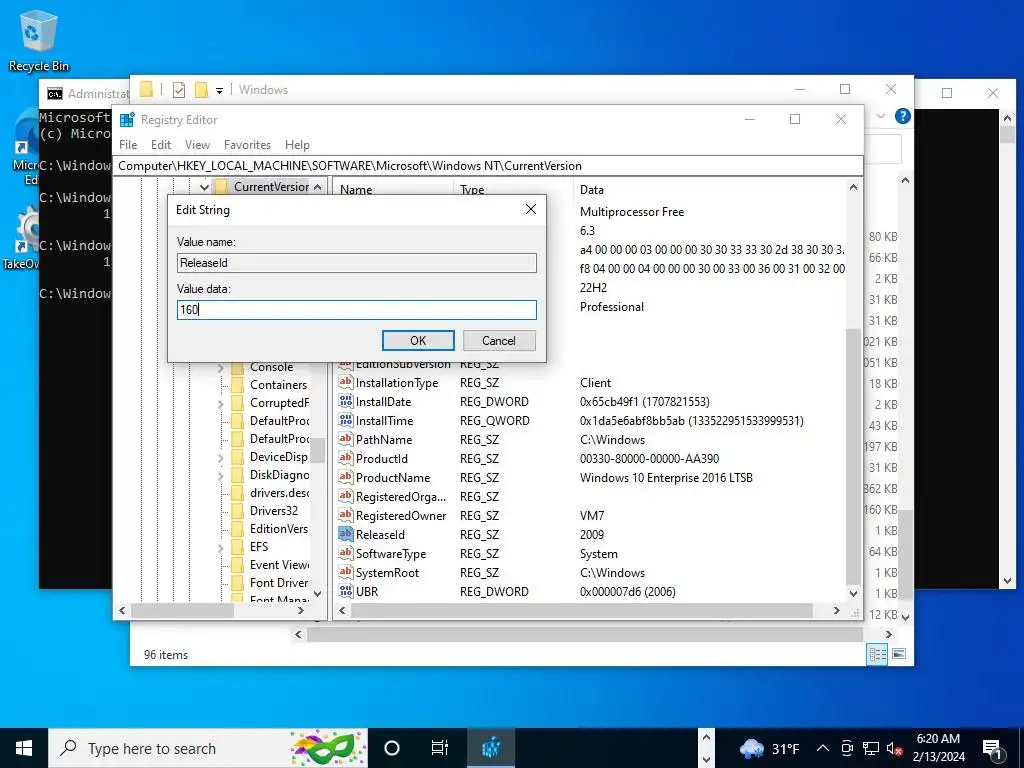Click the Registry Editor taskbar button
1024x768 pixels.
tap(491, 748)
